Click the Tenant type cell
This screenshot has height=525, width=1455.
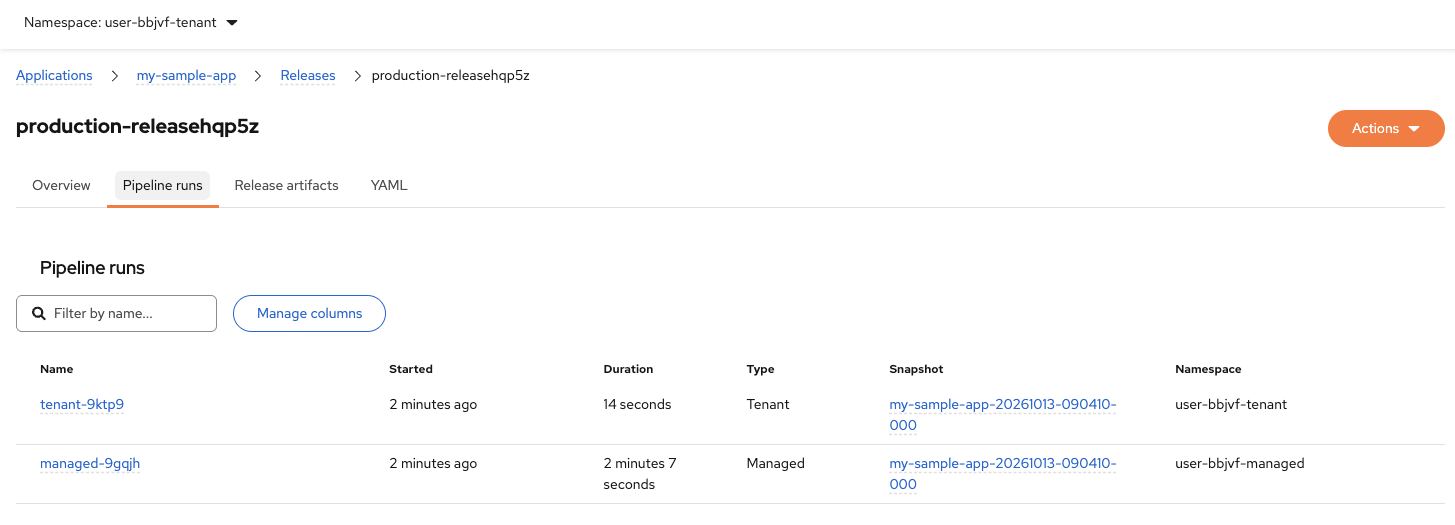coord(768,405)
